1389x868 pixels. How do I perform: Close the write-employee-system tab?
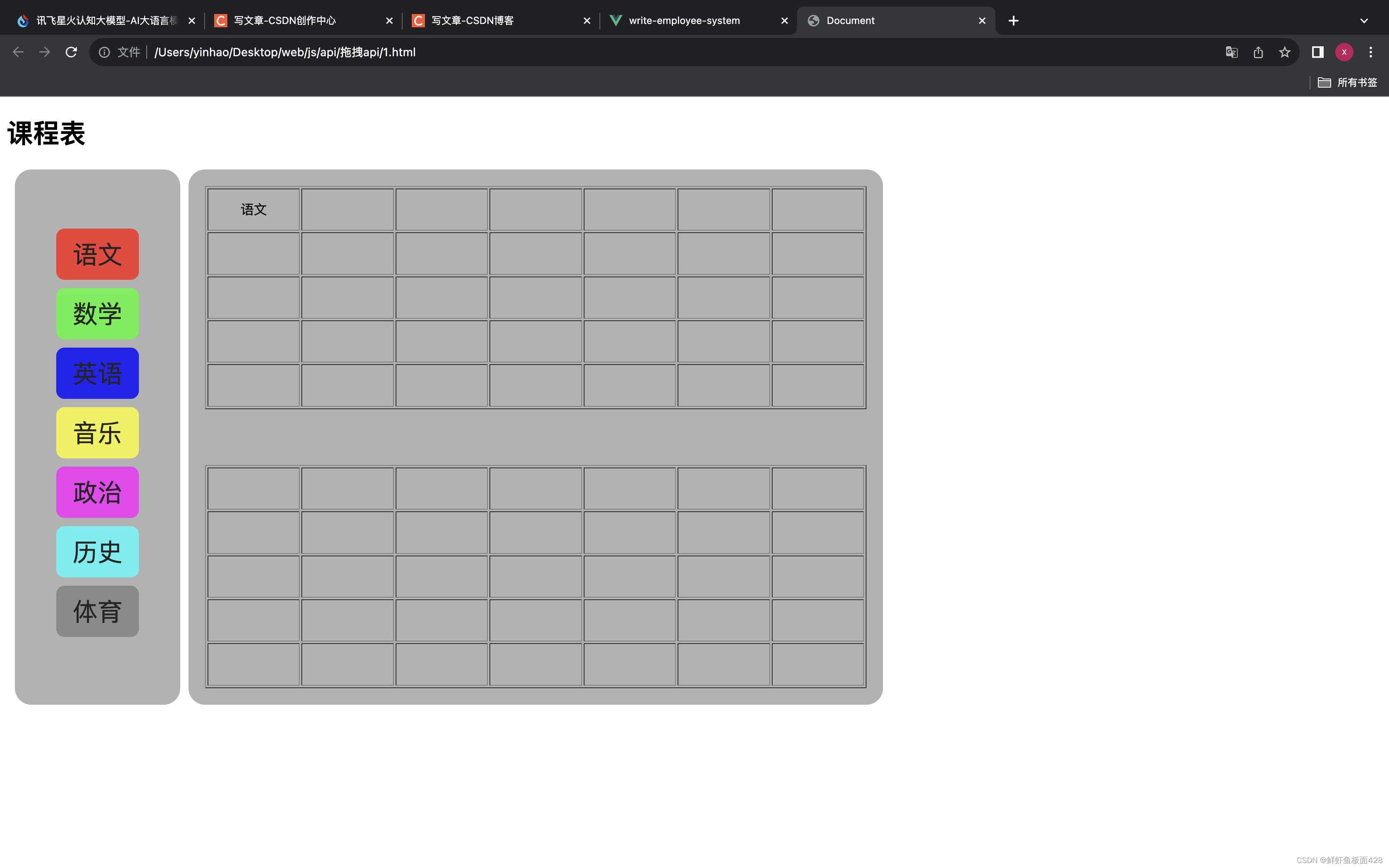pyautogui.click(x=785, y=21)
